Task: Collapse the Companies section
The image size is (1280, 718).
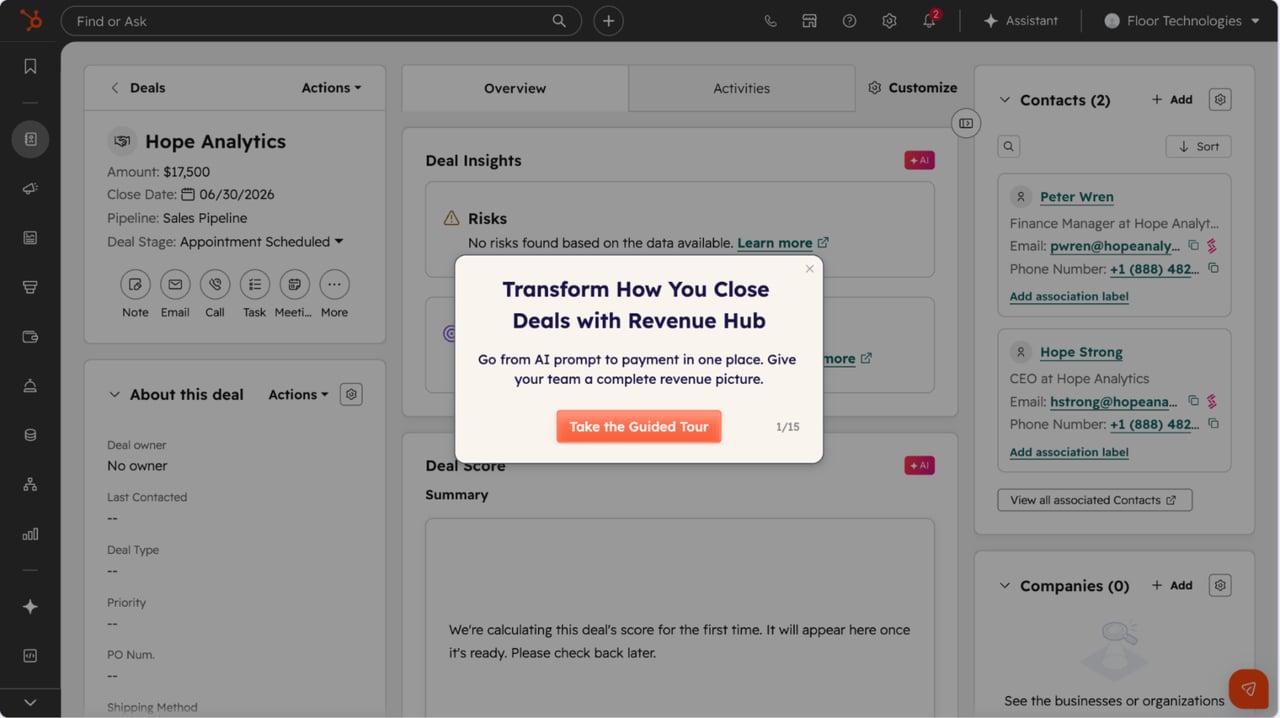Action: click(1005, 586)
